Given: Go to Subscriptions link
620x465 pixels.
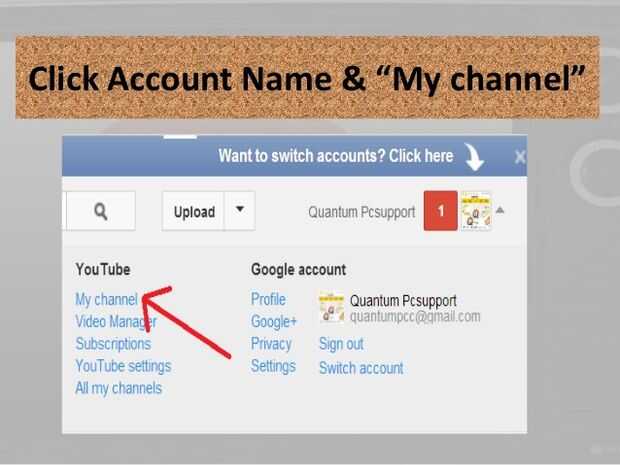Looking at the screenshot, I should tap(113, 344).
